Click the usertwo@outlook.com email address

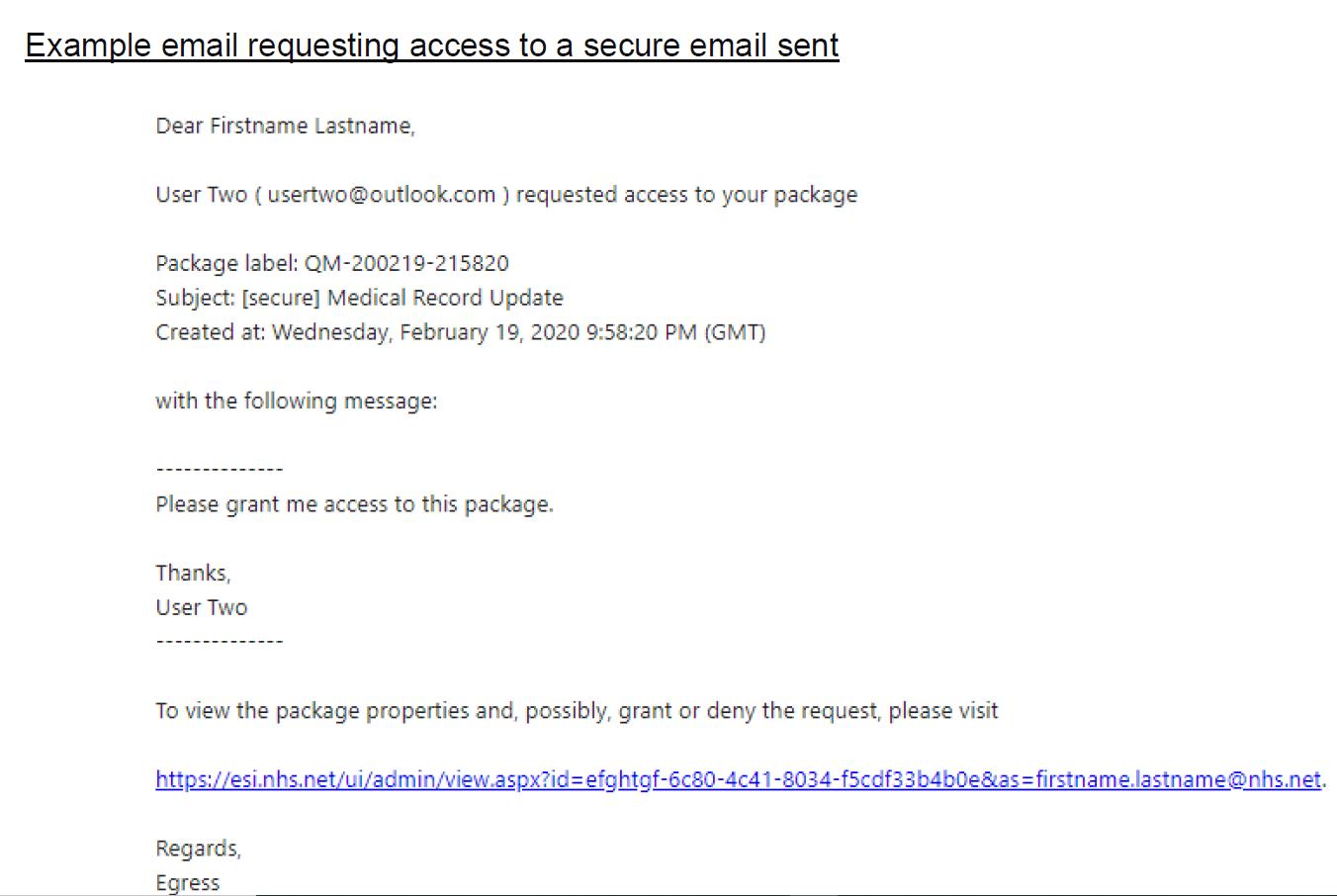tap(381, 195)
